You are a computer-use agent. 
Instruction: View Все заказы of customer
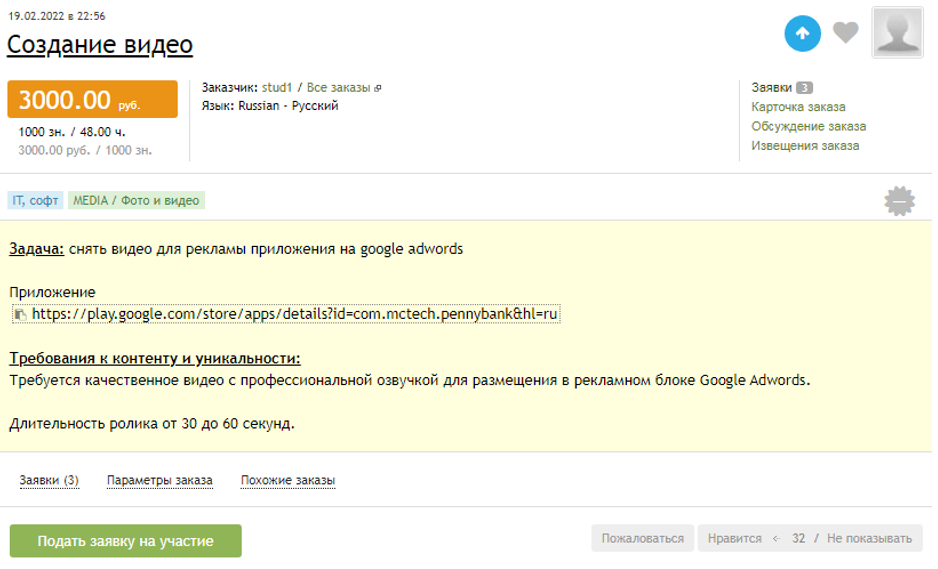pyautogui.click(x=338, y=87)
